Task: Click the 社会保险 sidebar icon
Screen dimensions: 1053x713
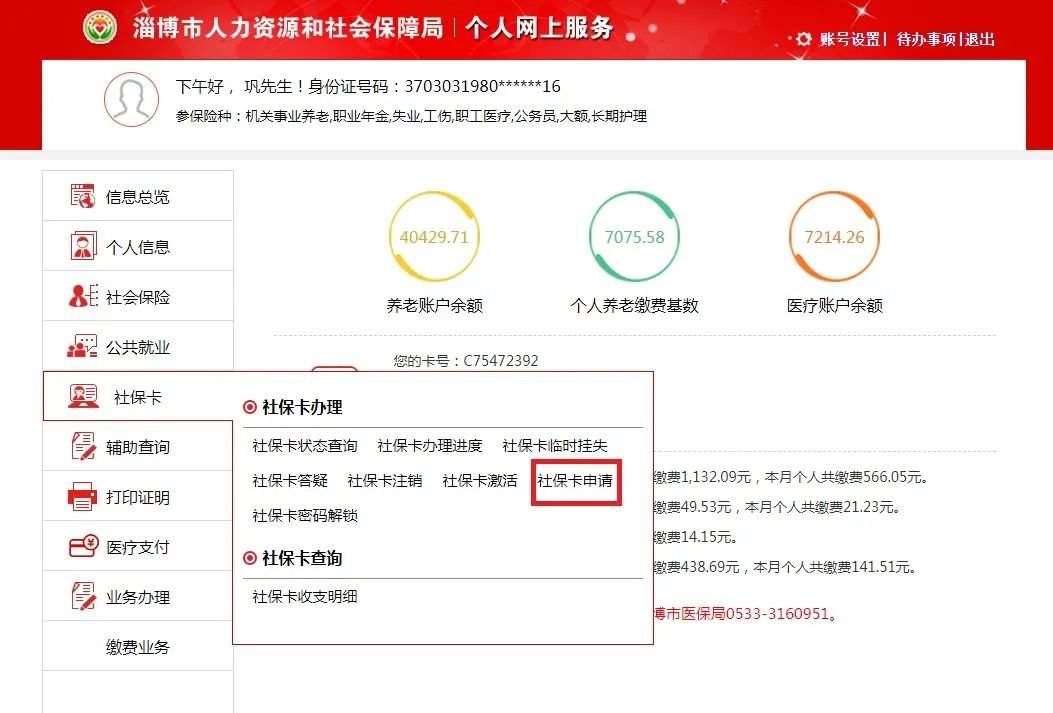Action: click(83, 296)
